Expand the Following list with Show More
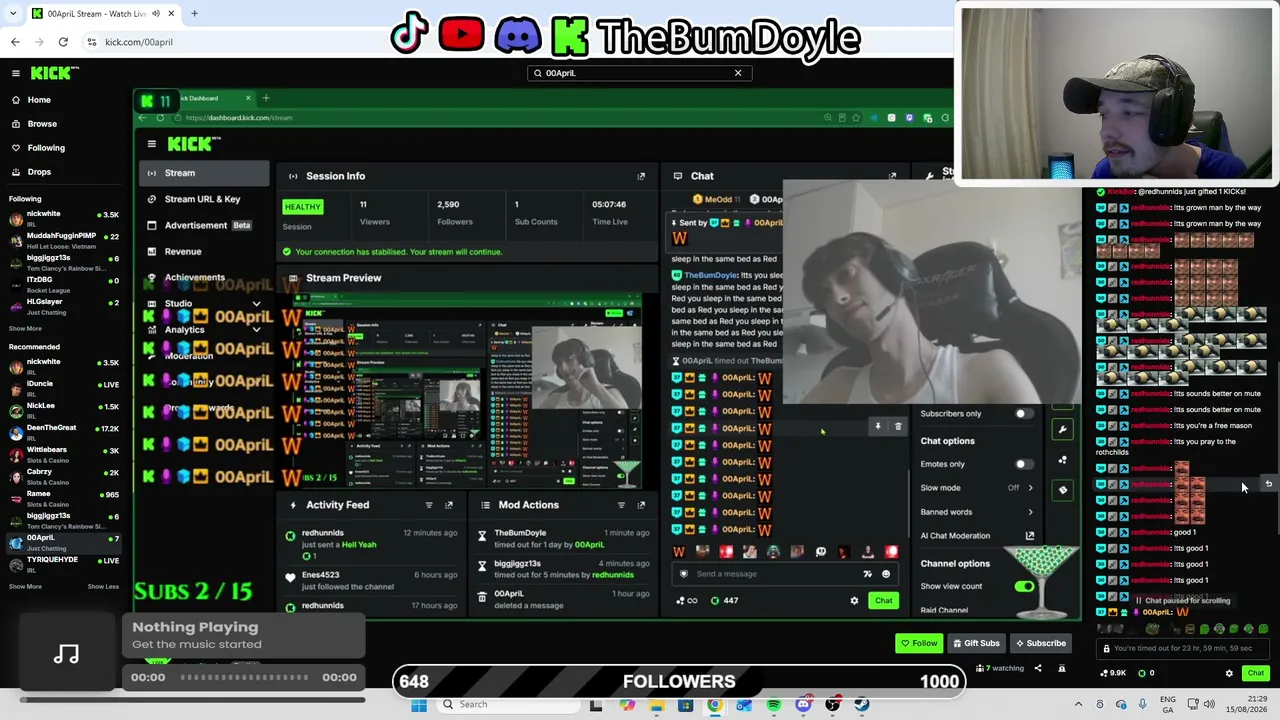Screen dimensions: 1280x720 tap(25, 328)
